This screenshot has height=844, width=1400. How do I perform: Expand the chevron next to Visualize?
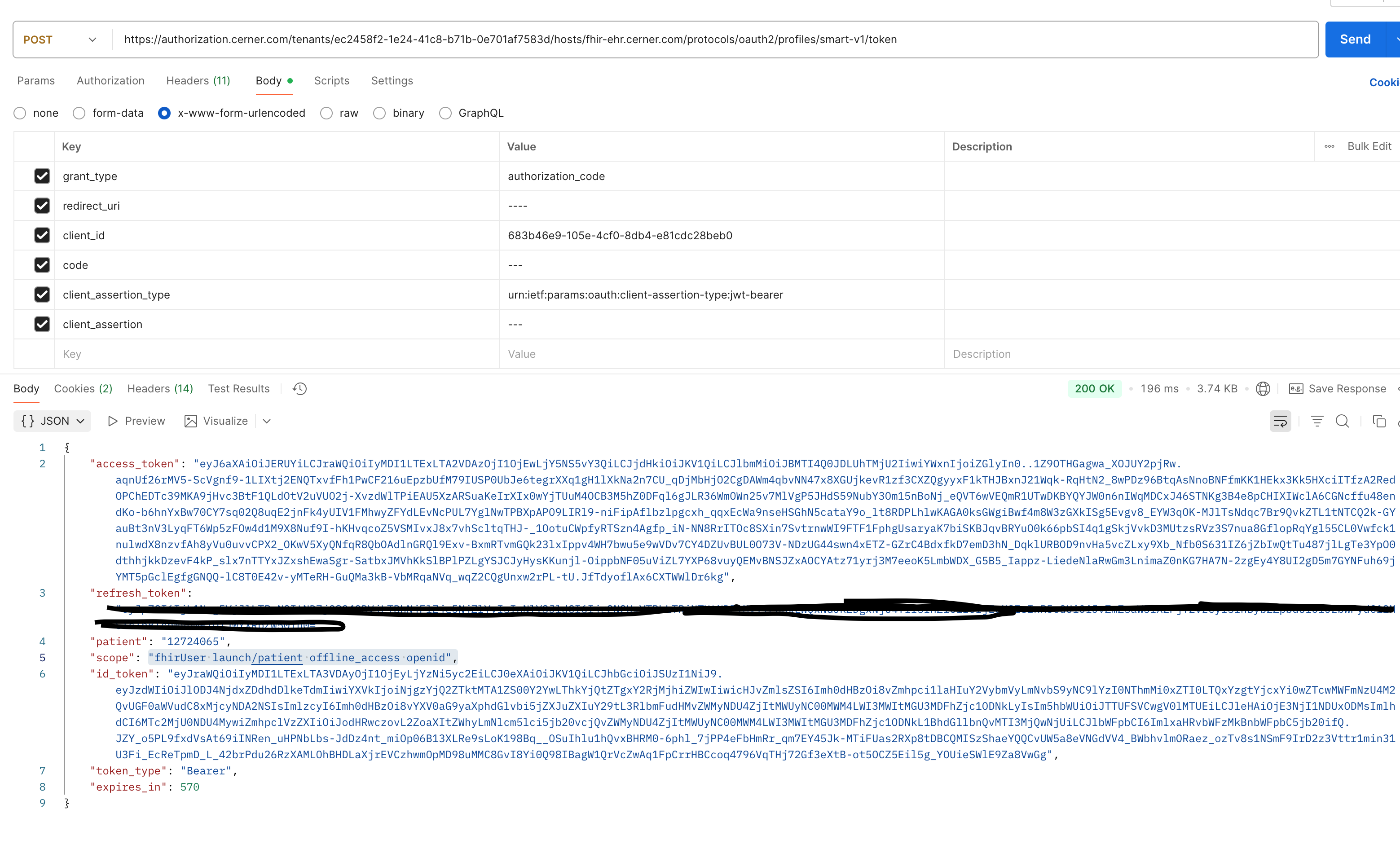[x=266, y=421]
